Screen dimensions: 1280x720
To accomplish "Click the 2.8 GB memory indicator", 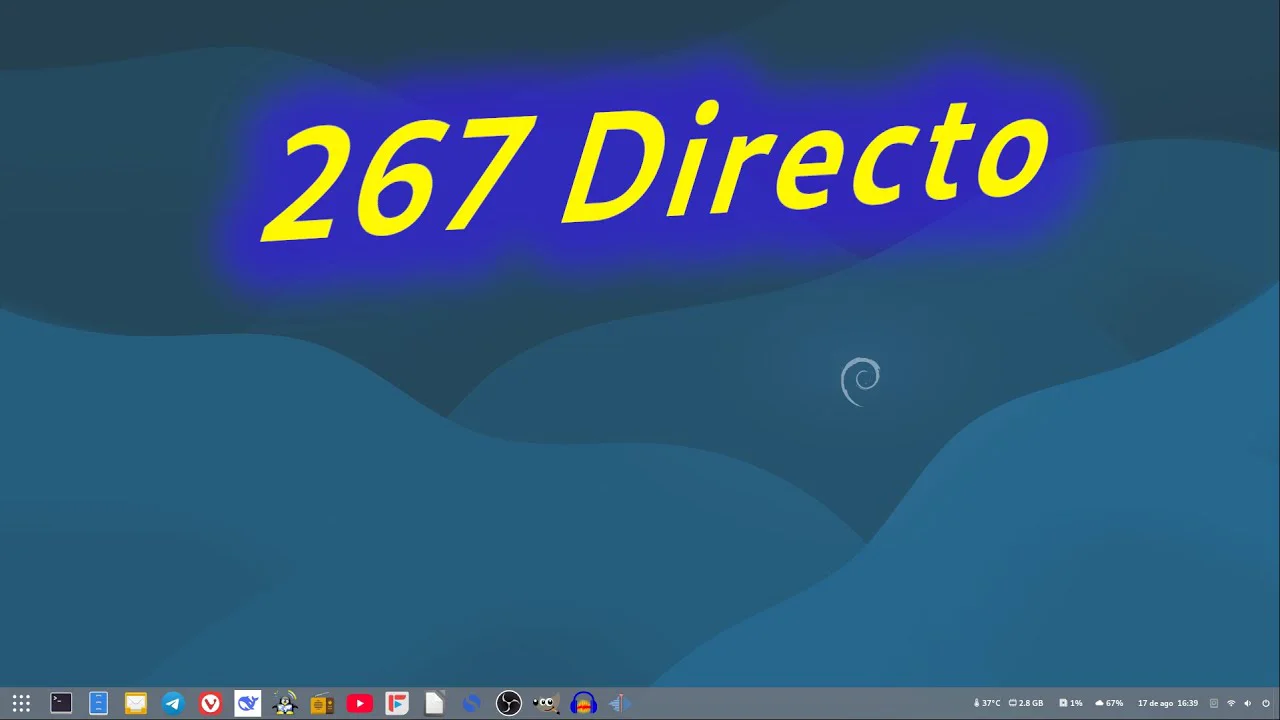I will (x=1026, y=703).
